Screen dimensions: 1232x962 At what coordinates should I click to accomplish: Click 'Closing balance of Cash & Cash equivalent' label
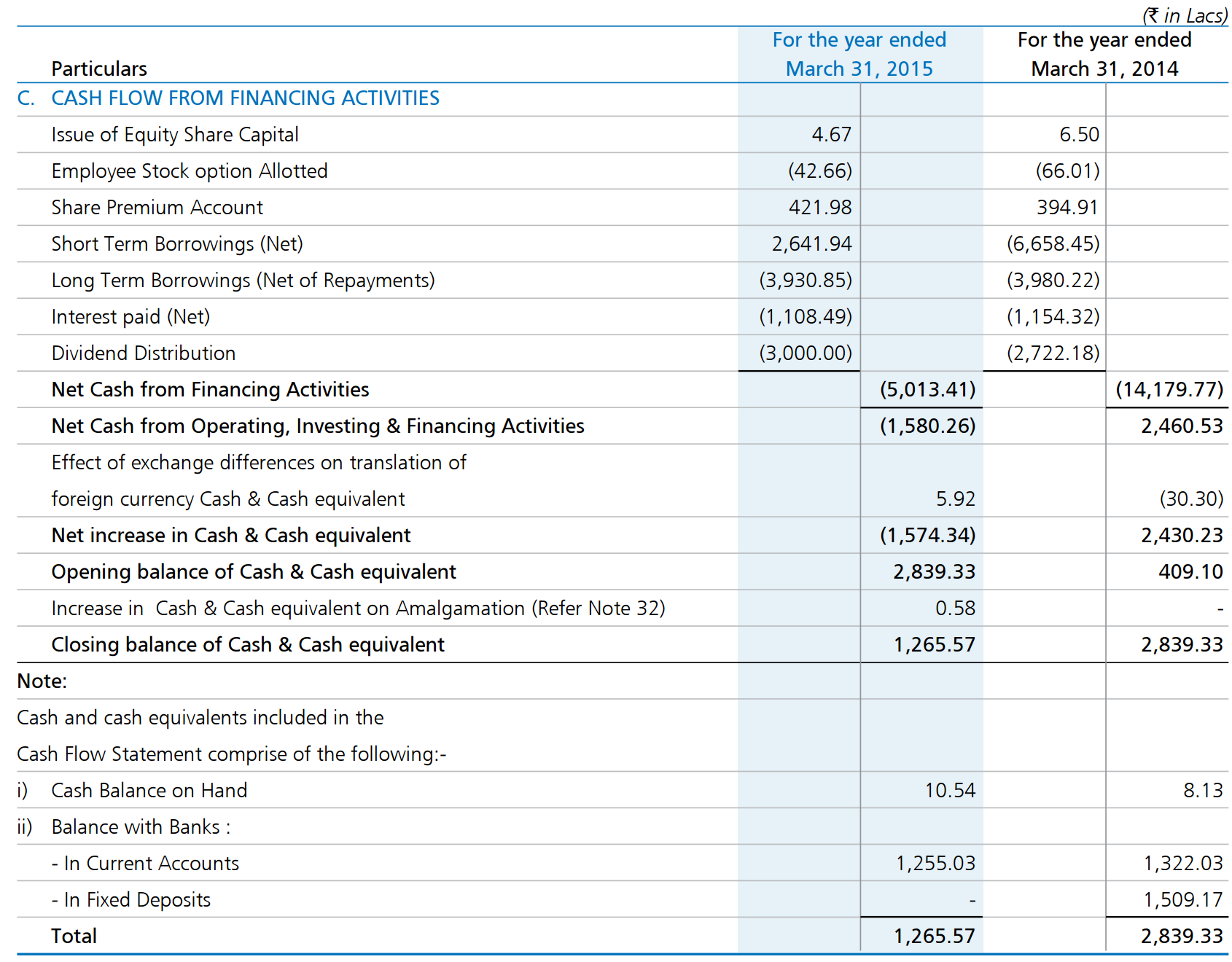pyautogui.click(x=248, y=645)
